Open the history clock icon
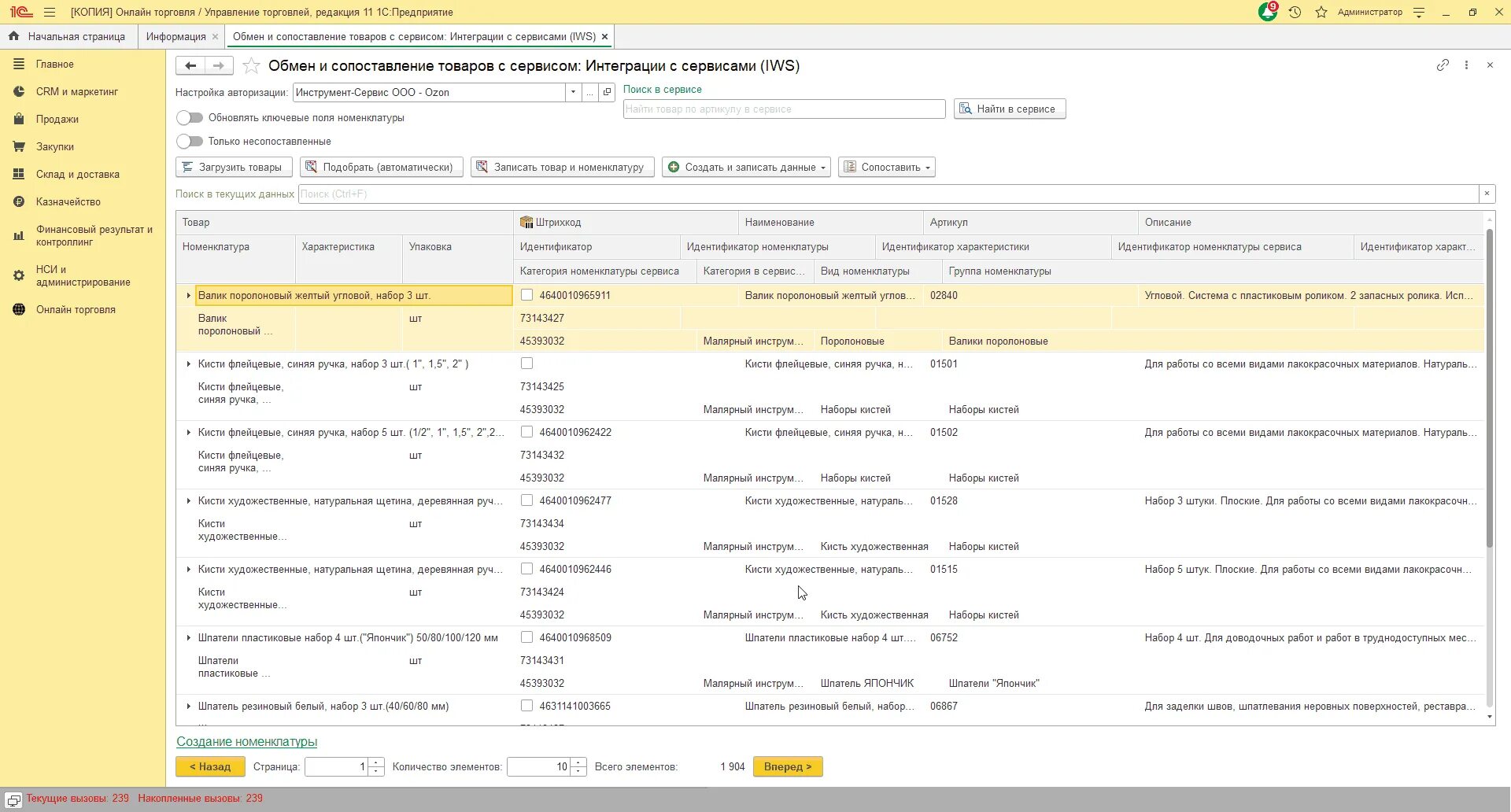 (x=1295, y=12)
